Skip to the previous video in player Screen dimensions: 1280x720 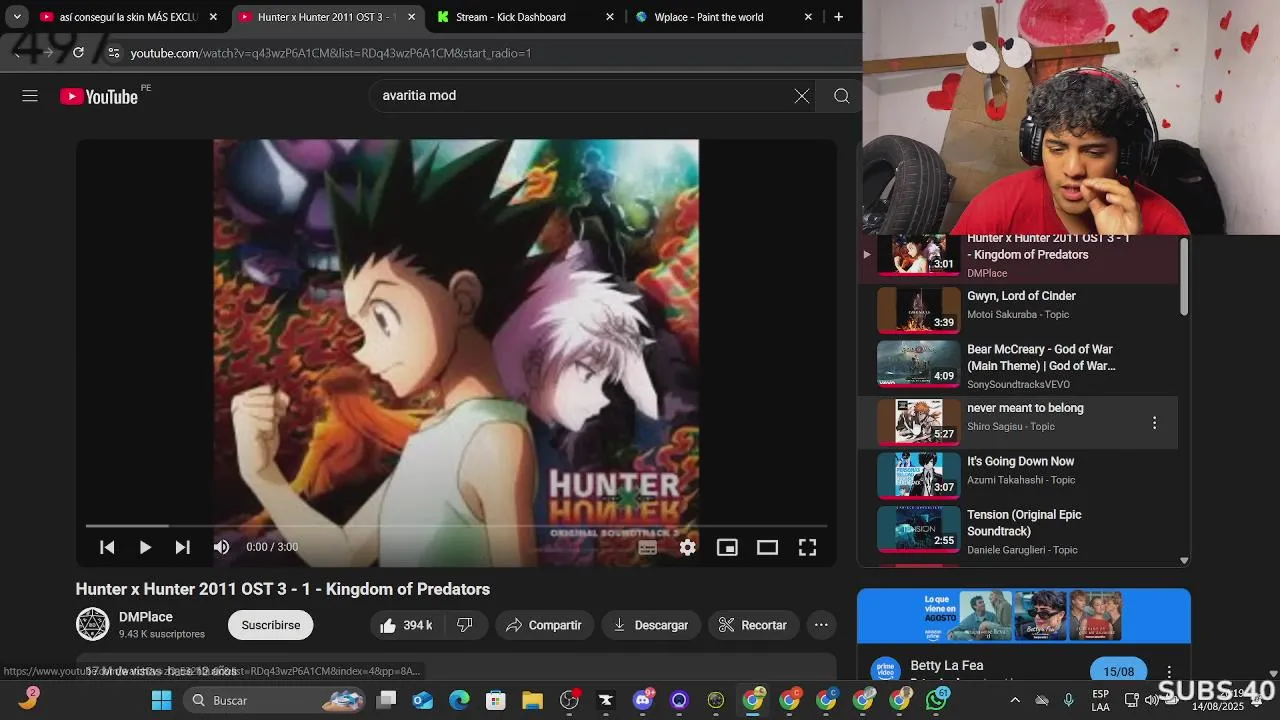pyautogui.click(x=107, y=547)
